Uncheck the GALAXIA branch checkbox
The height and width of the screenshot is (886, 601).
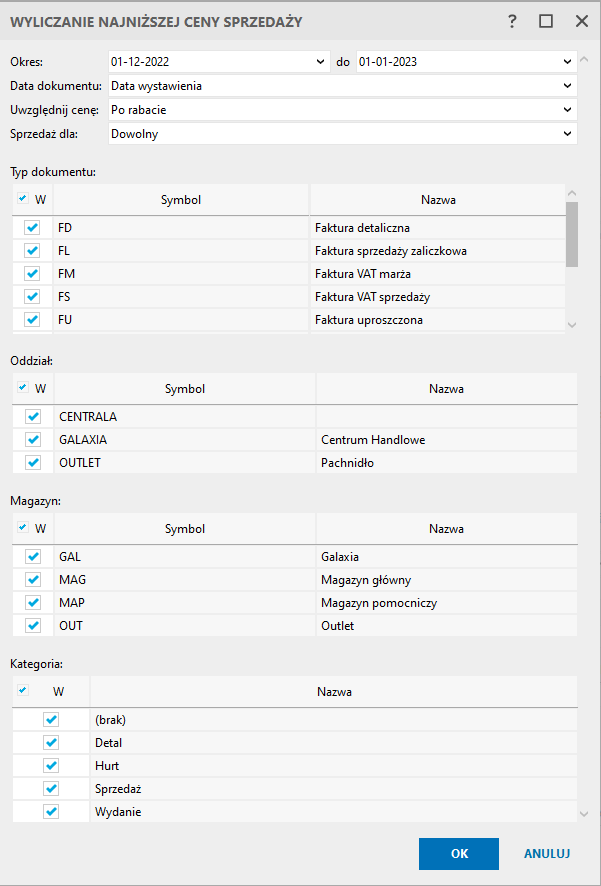33,440
